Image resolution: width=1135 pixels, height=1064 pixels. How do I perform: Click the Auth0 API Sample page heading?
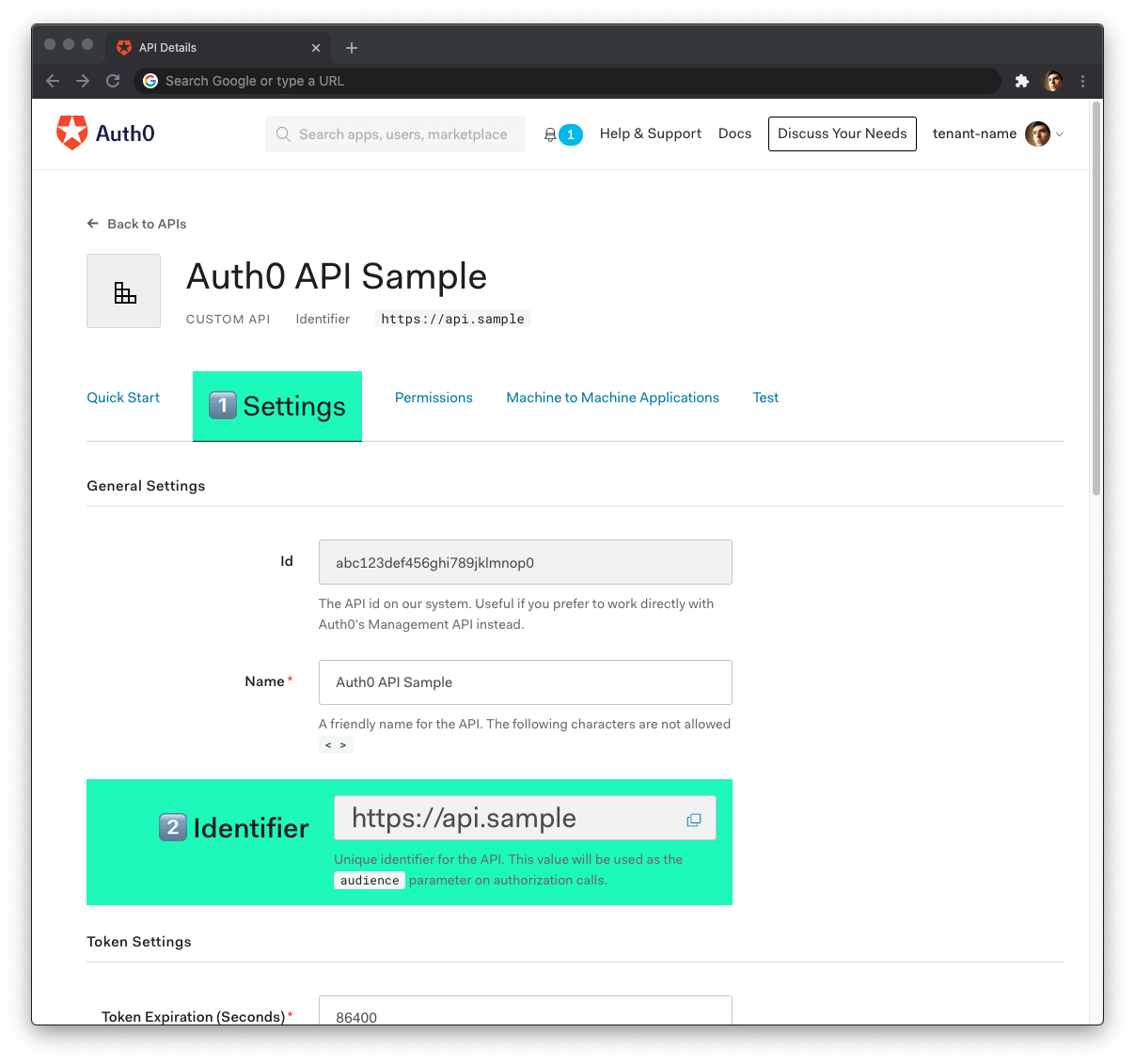(337, 276)
